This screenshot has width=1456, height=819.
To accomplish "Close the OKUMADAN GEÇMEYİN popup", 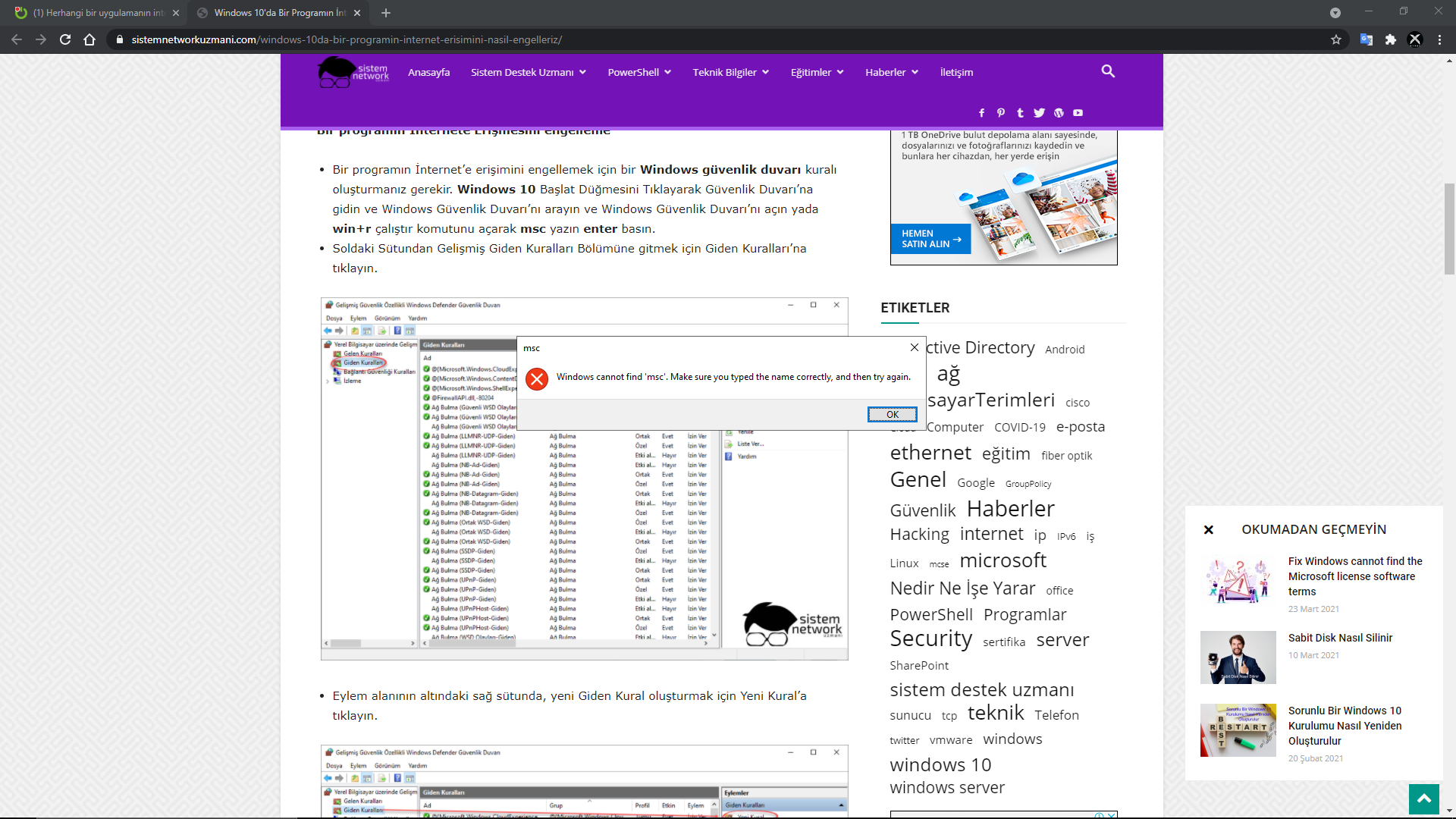I will [x=1209, y=530].
